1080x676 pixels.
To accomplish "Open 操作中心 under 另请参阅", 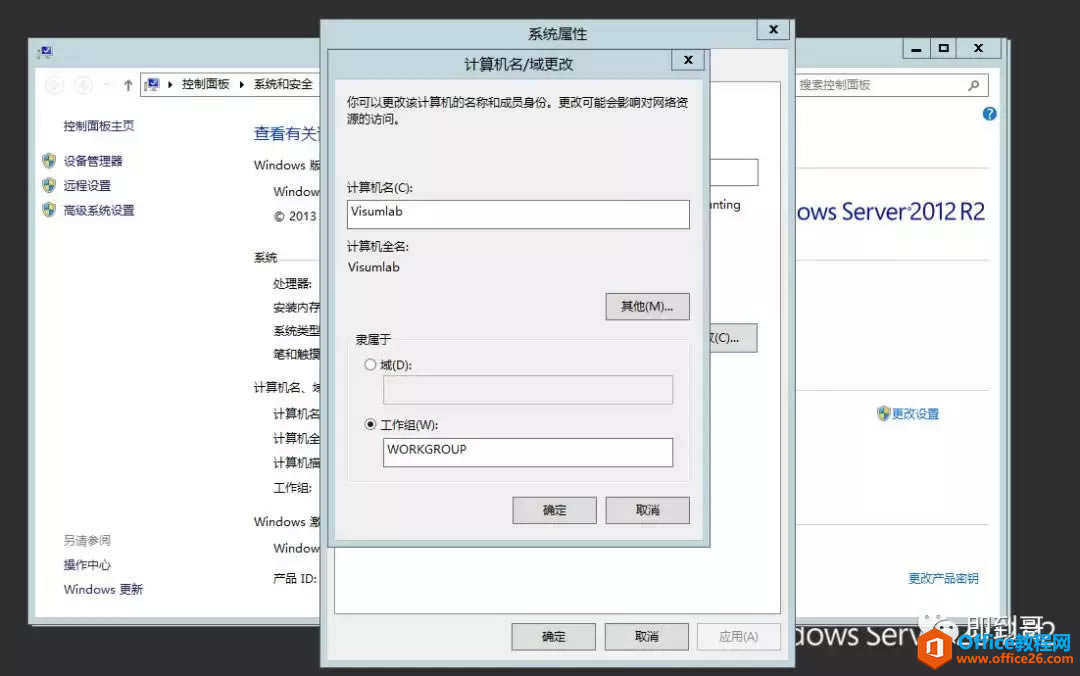I will [87, 565].
